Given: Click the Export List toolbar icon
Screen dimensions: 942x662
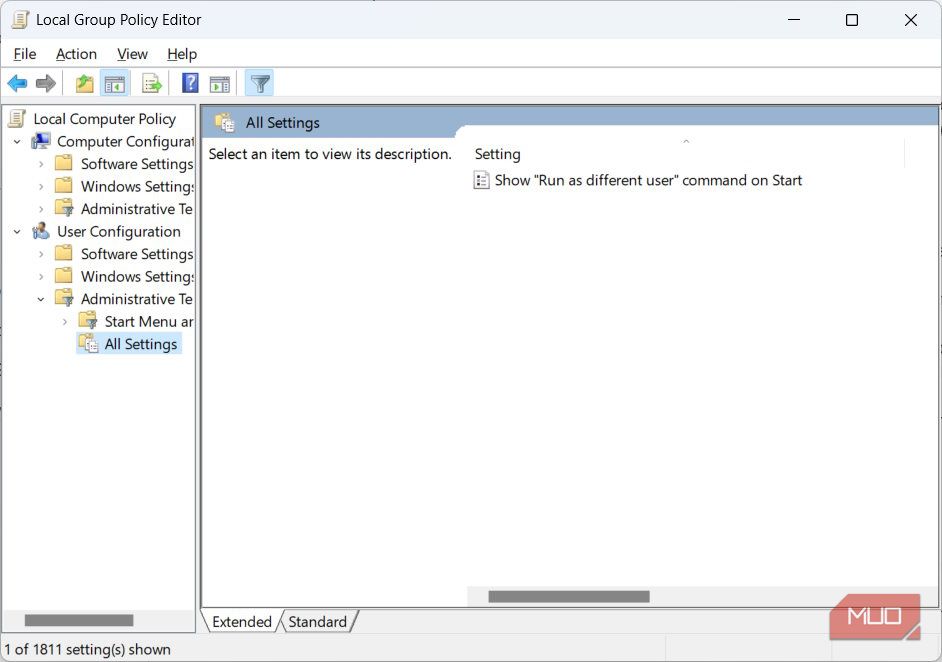Looking at the screenshot, I should [x=151, y=83].
